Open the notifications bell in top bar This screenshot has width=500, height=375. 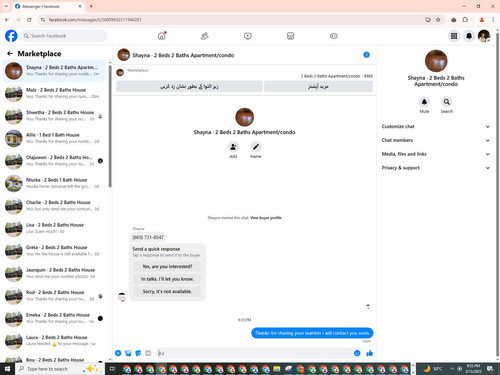(469, 36)
